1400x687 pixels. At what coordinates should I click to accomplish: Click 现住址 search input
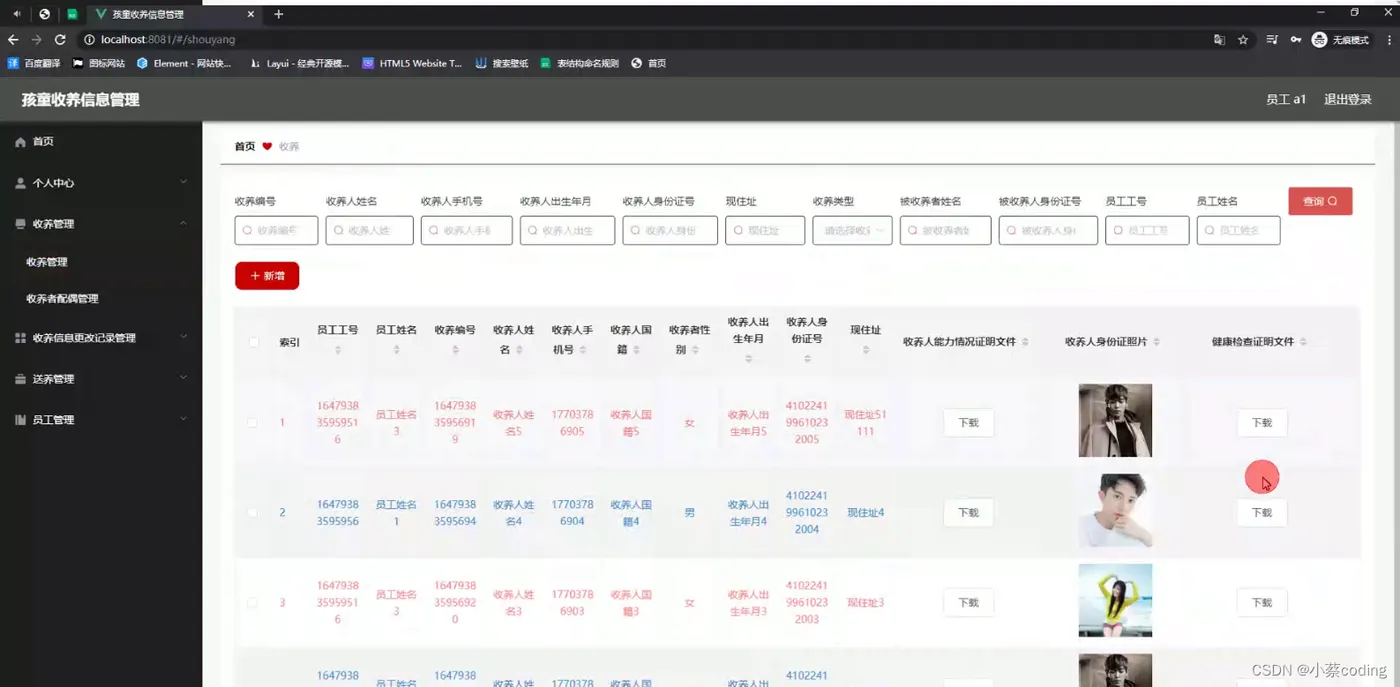point(765,230)
